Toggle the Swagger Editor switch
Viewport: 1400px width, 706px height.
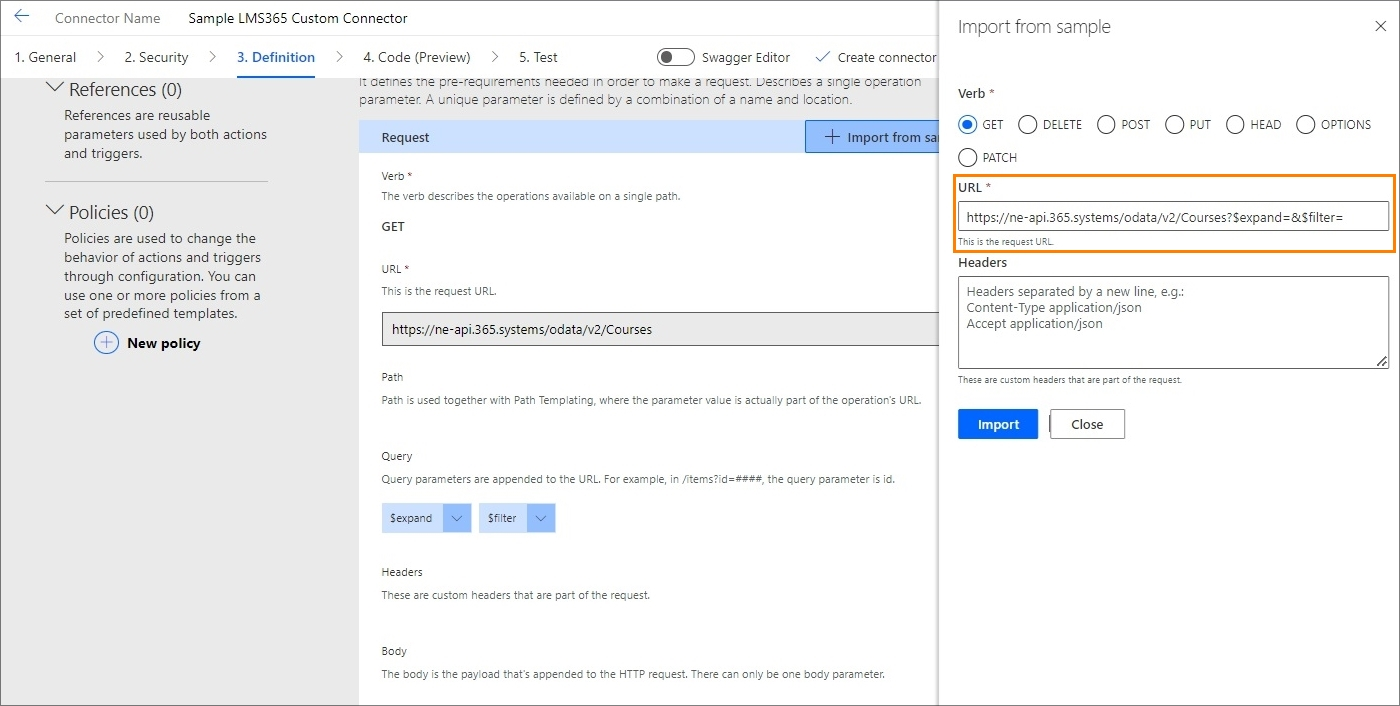675,57
